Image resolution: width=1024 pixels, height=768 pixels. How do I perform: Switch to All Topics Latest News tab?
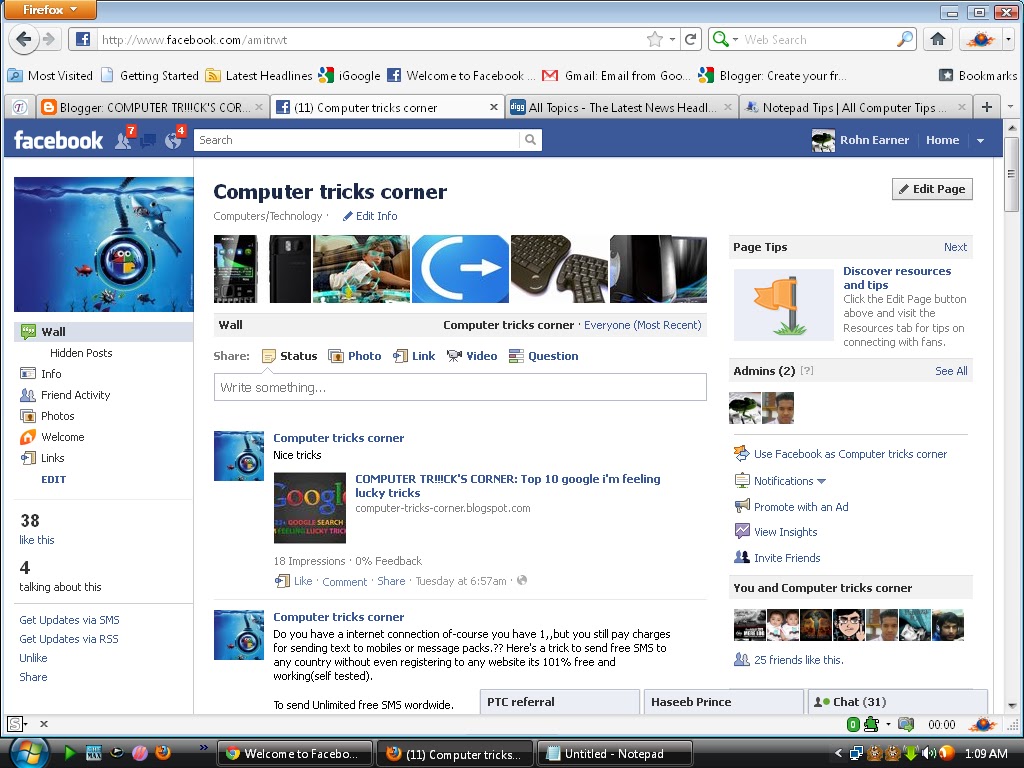pyautogui.click(x=620, y=107)
